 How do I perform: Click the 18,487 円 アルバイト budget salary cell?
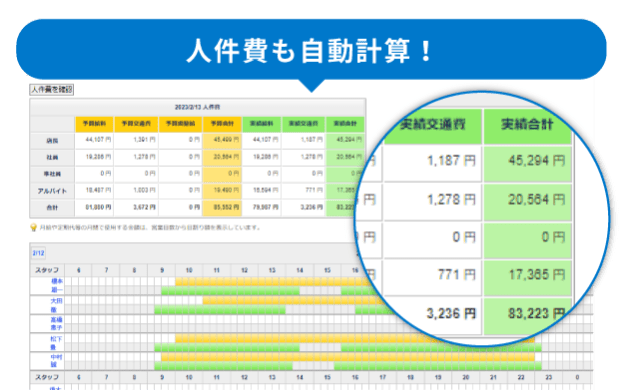point(94,190)
